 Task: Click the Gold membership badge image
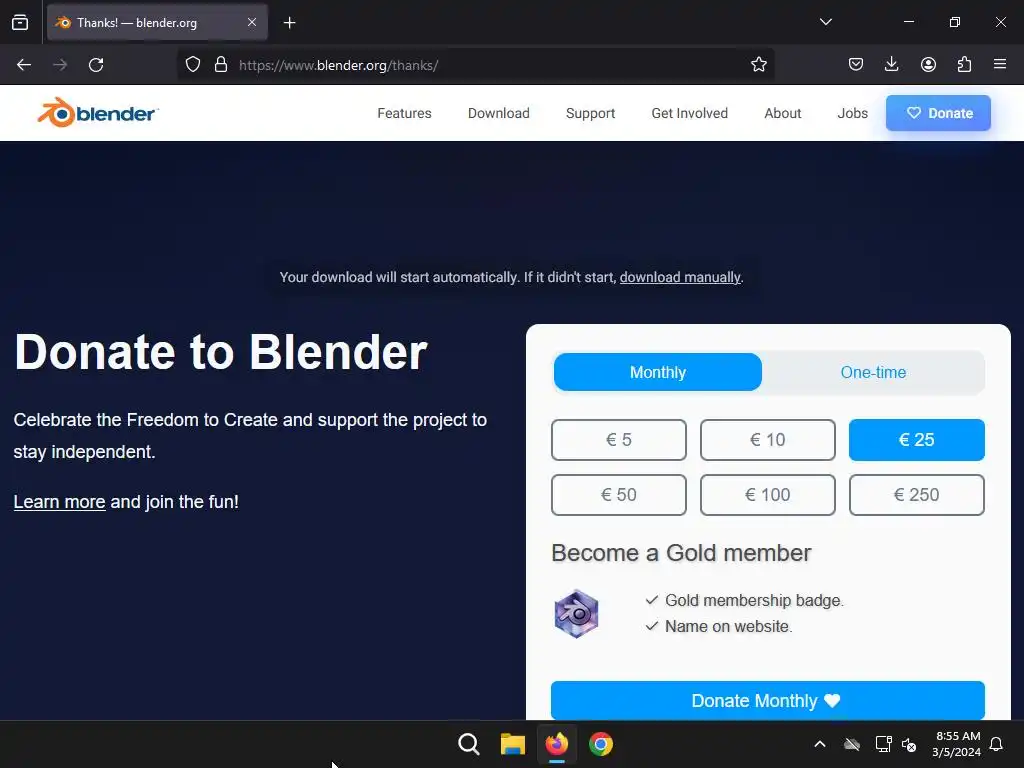[576, 614]
